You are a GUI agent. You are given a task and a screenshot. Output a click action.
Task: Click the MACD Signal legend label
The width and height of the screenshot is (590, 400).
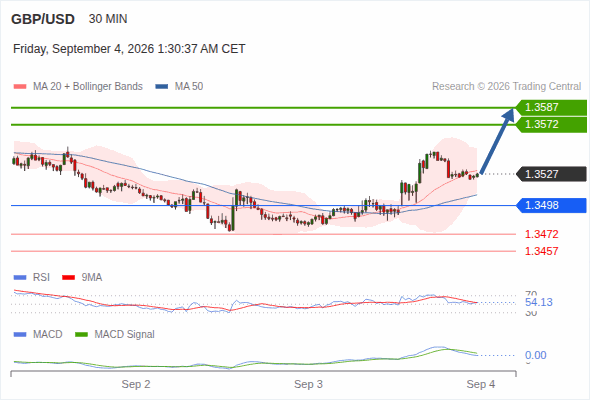pyautogui.click(x=125, y=335)
